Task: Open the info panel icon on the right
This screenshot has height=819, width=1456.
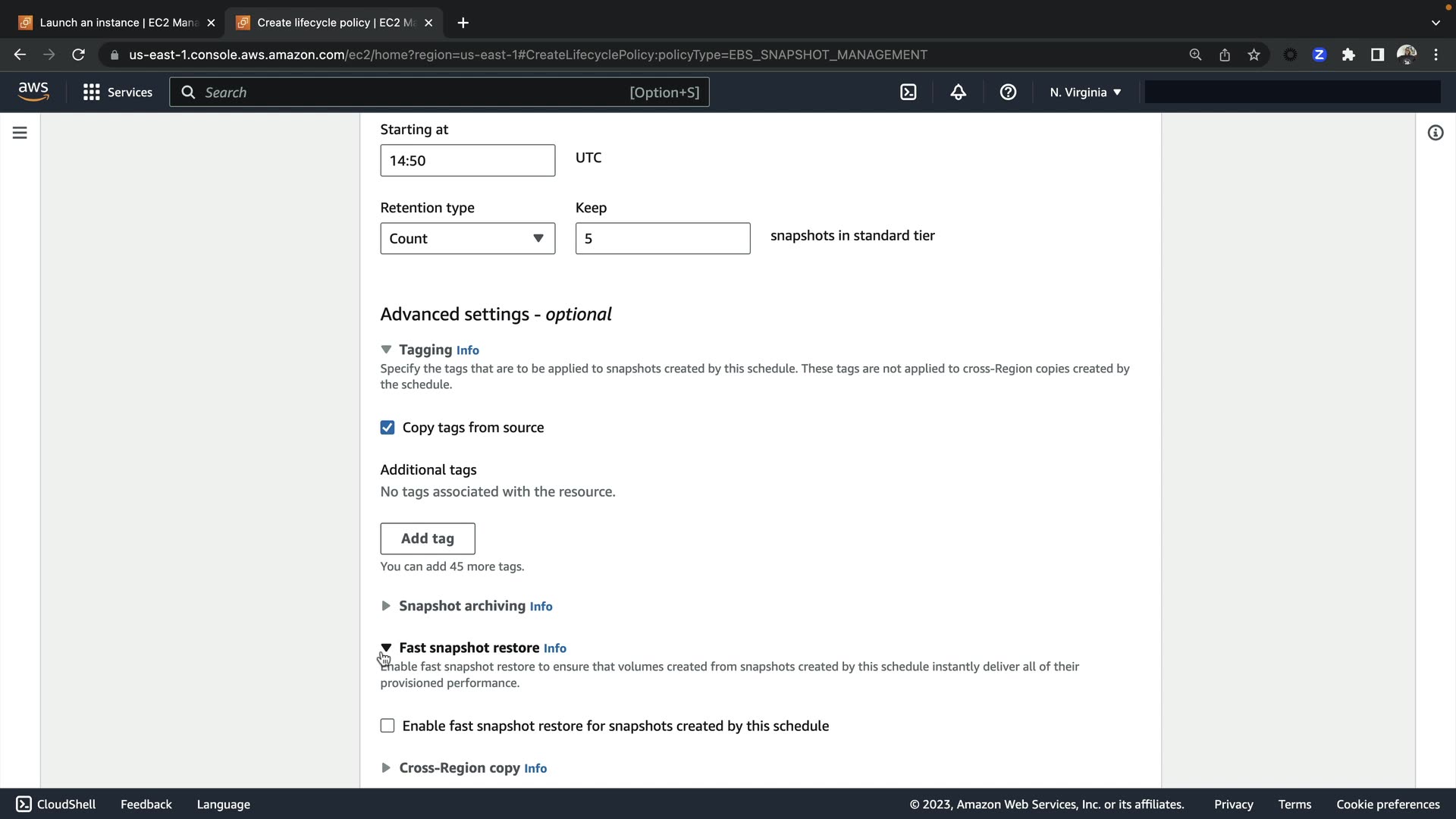Action: pyautogui.click(x=1435, y=133)
